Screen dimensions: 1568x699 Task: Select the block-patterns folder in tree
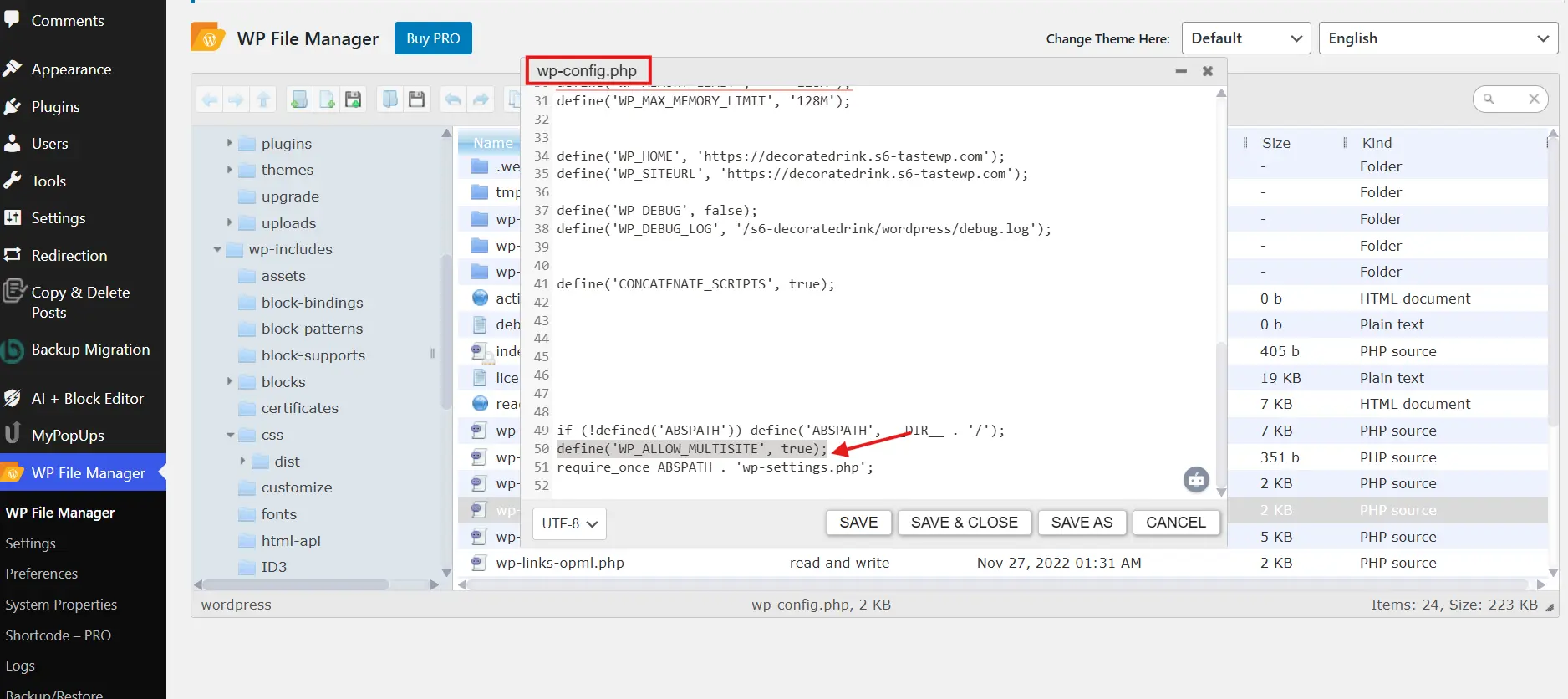(x=312, y=329)
